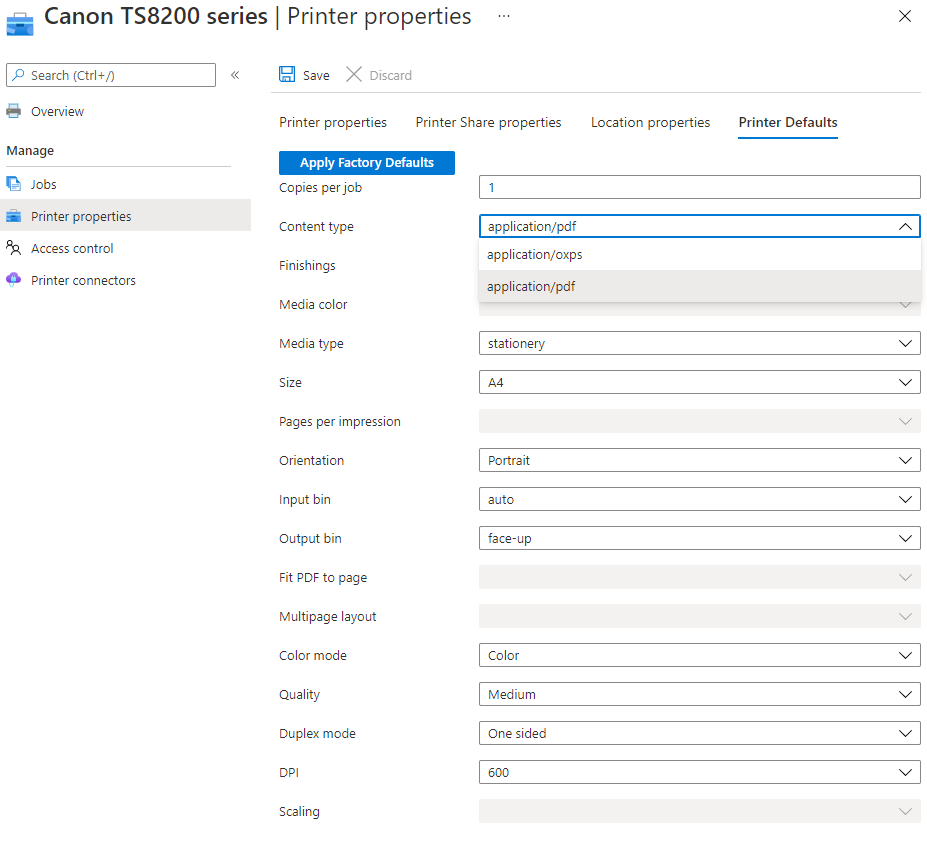Open the Duplex mode dropdown showing One sided
The width and height of the screenshot is (927, 850).
click(699, 734)
